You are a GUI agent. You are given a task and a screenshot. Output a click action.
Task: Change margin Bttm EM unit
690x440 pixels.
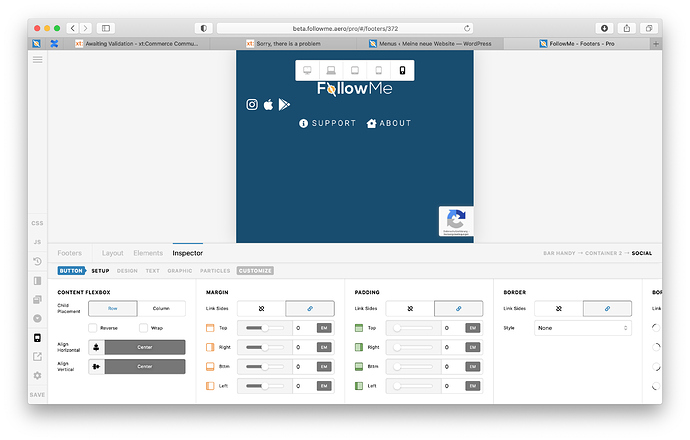[x=324, y=367]
